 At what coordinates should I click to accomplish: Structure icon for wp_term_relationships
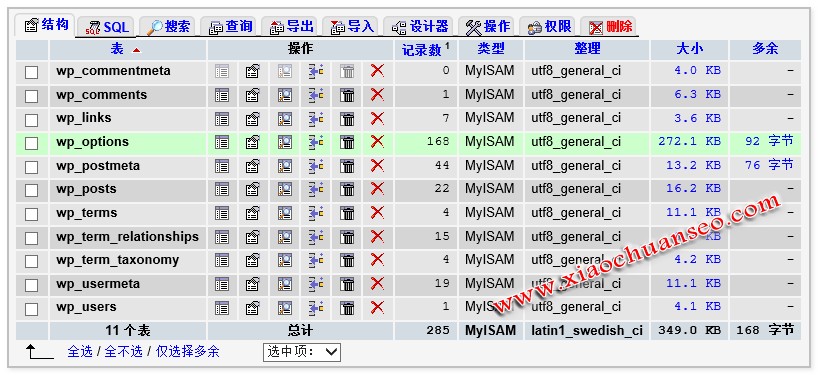pyautogui.click(x=253, y=237)
